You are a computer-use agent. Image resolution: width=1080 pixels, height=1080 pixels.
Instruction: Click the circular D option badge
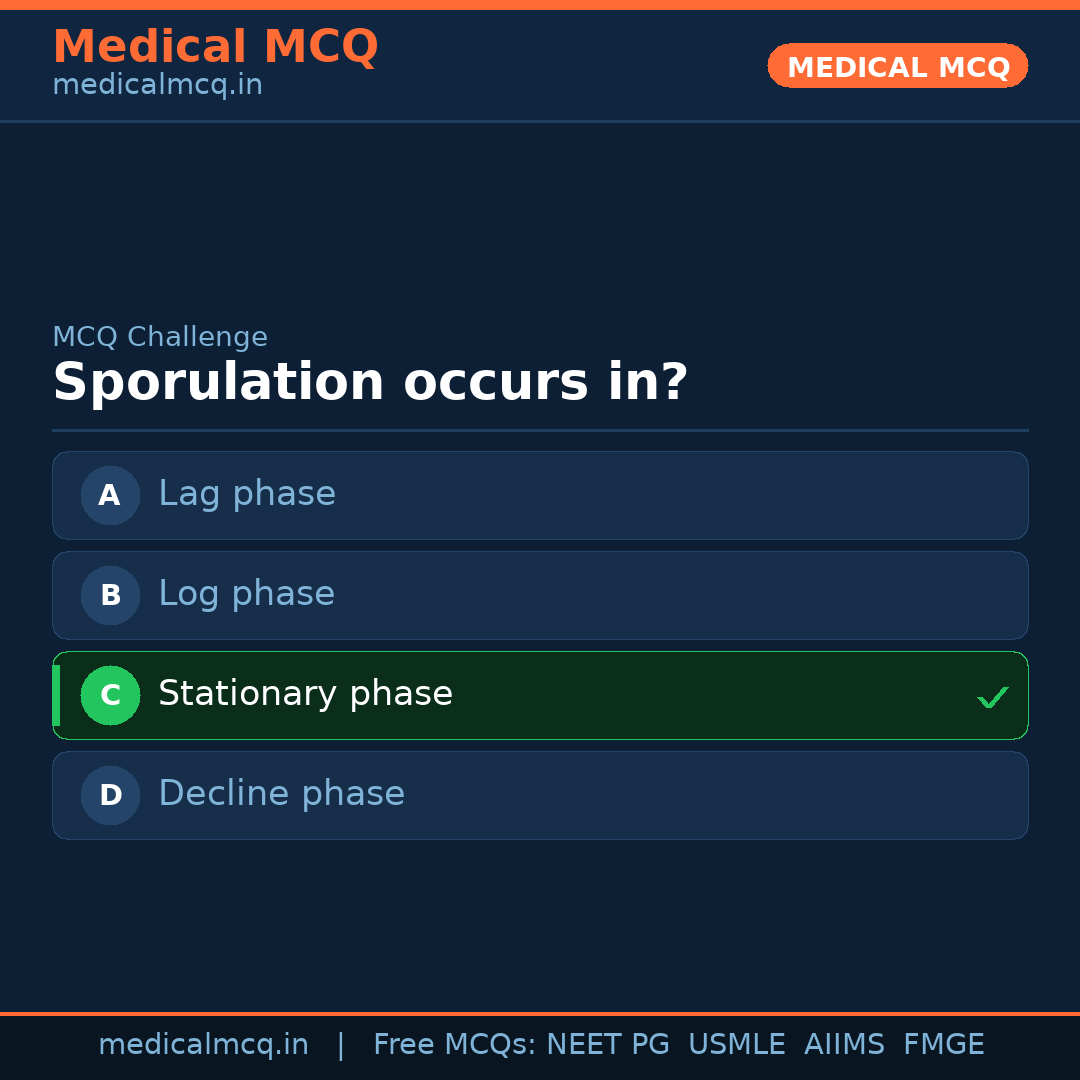(110, 795)
